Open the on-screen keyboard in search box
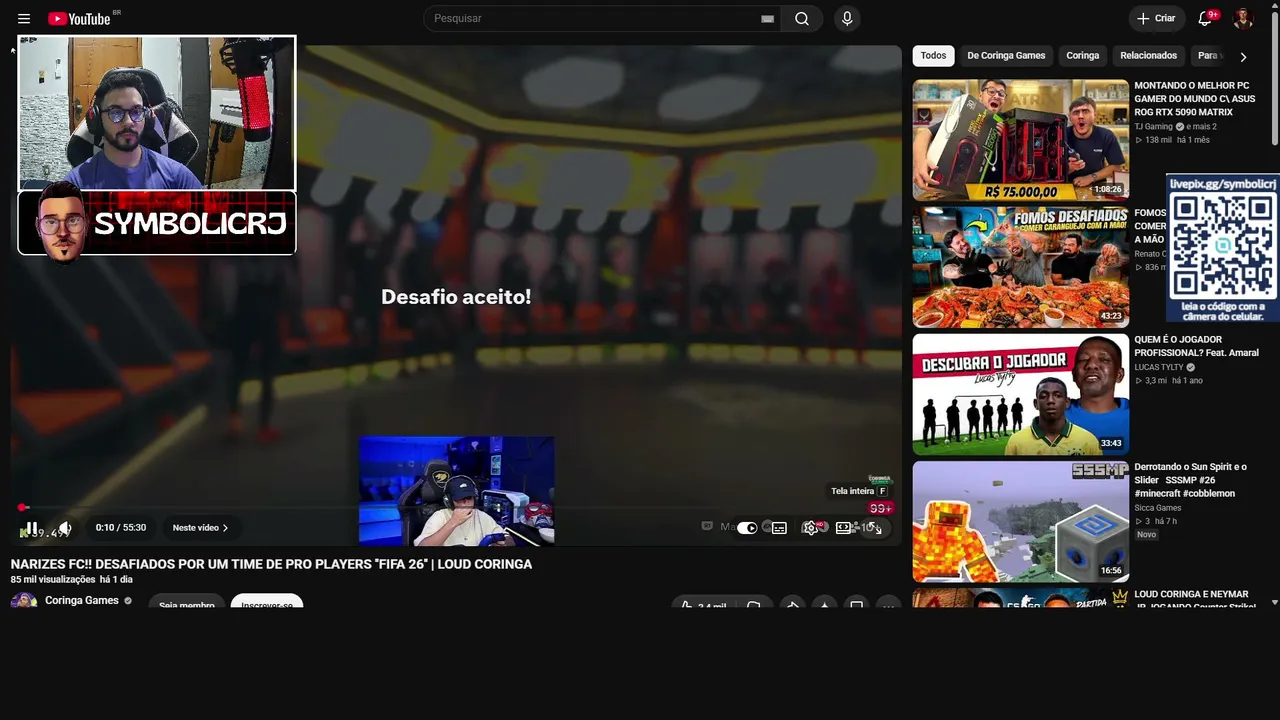This screenshot has height=720, width=1280. 767,19
